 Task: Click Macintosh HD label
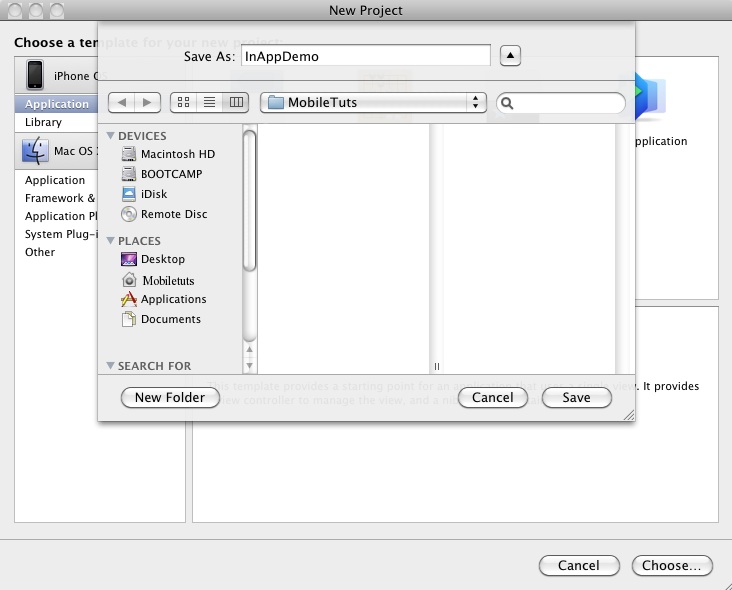point(178,154)
